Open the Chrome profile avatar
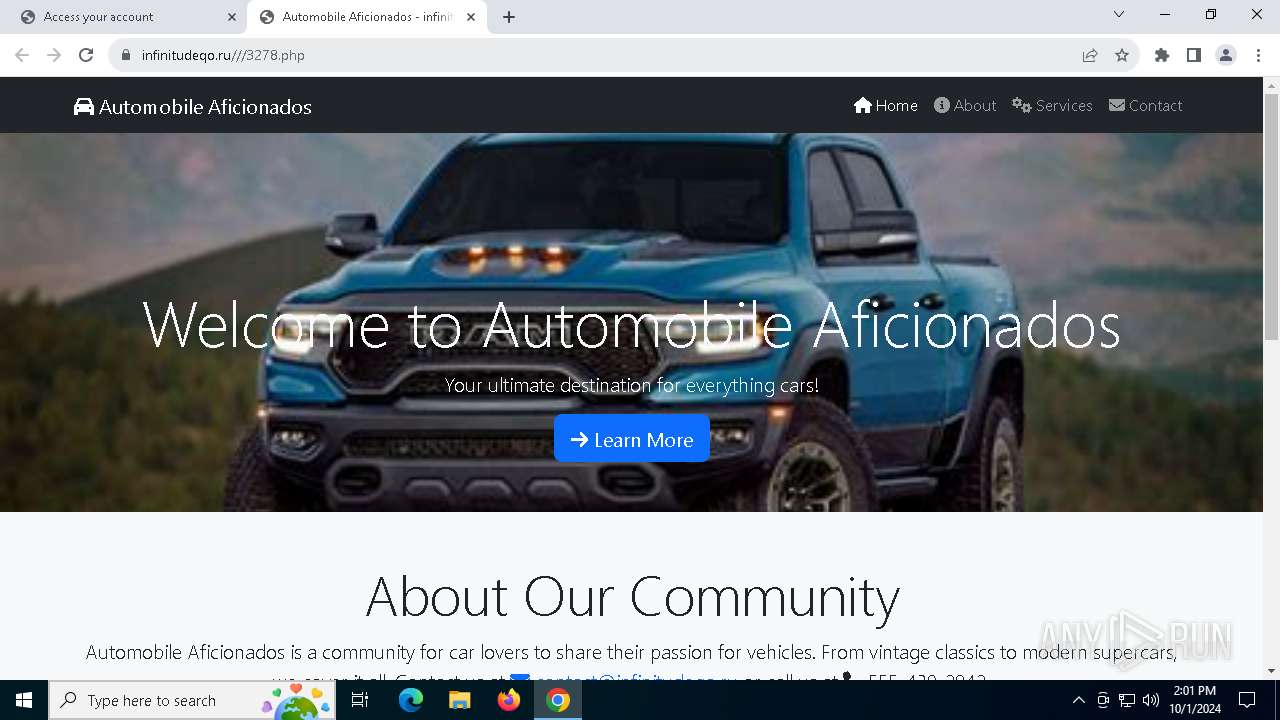 [1226, 55]
